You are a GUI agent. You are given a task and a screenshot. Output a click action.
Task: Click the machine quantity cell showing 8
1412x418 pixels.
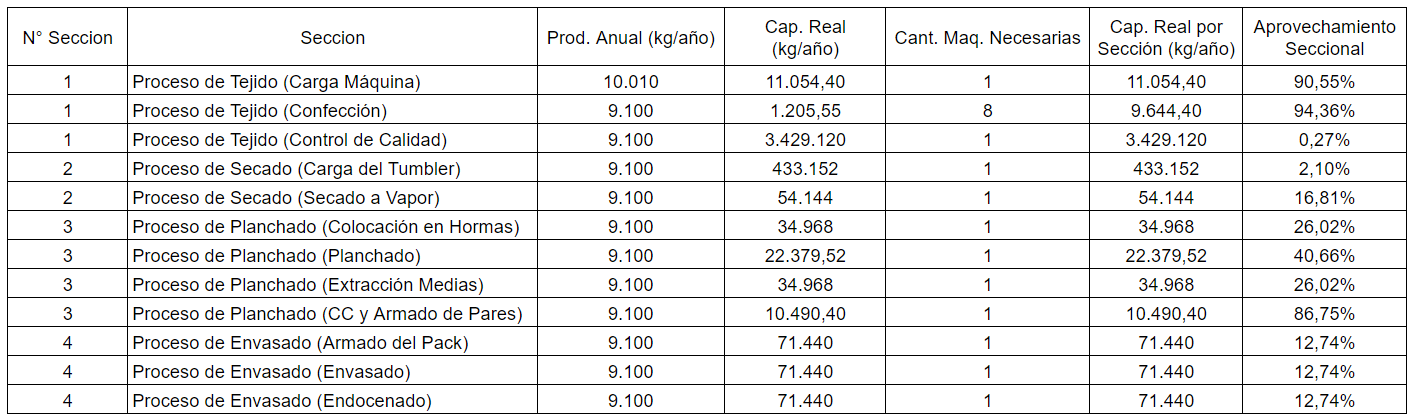(987, 111)
